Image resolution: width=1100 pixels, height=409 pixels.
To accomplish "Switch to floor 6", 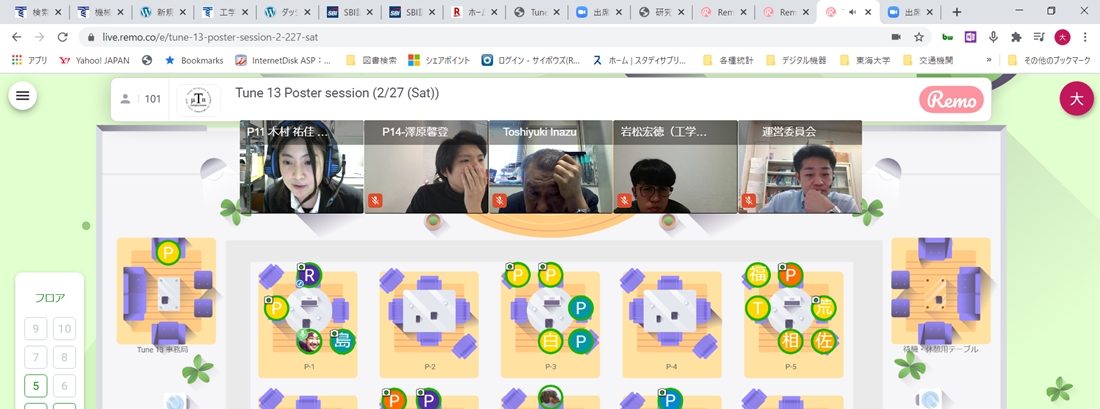I will (x=64, y=386).
